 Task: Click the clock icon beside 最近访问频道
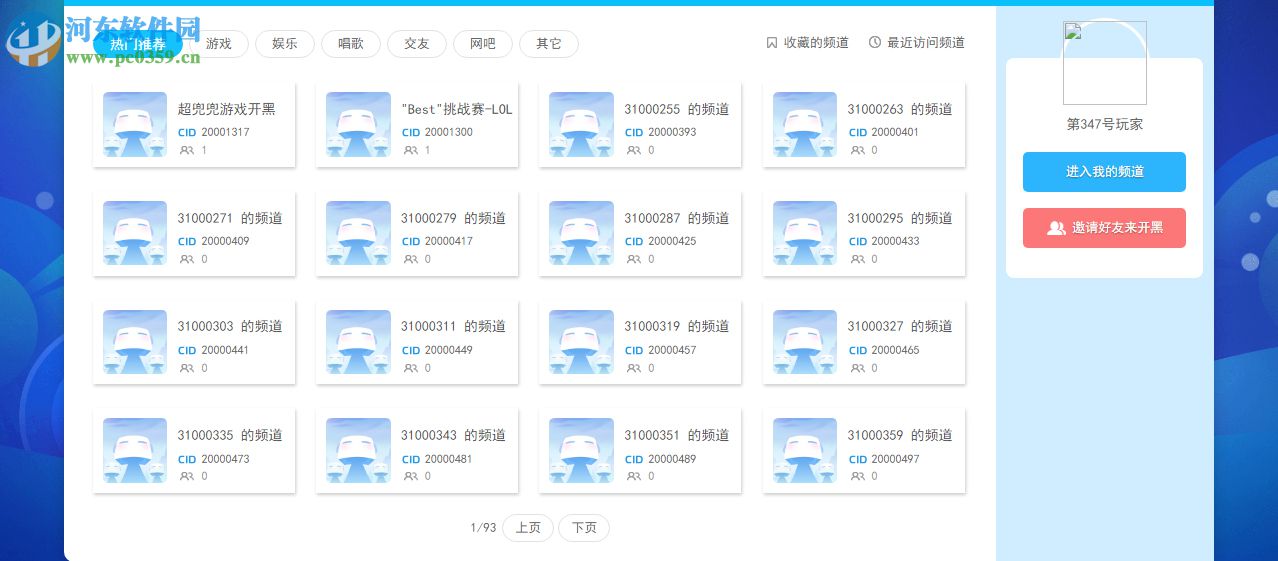875,43
